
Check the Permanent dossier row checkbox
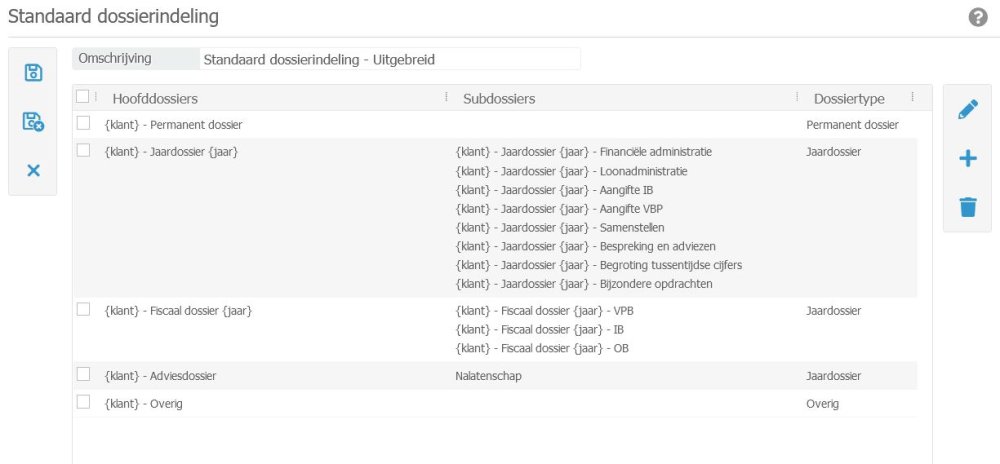coord(83,123)
